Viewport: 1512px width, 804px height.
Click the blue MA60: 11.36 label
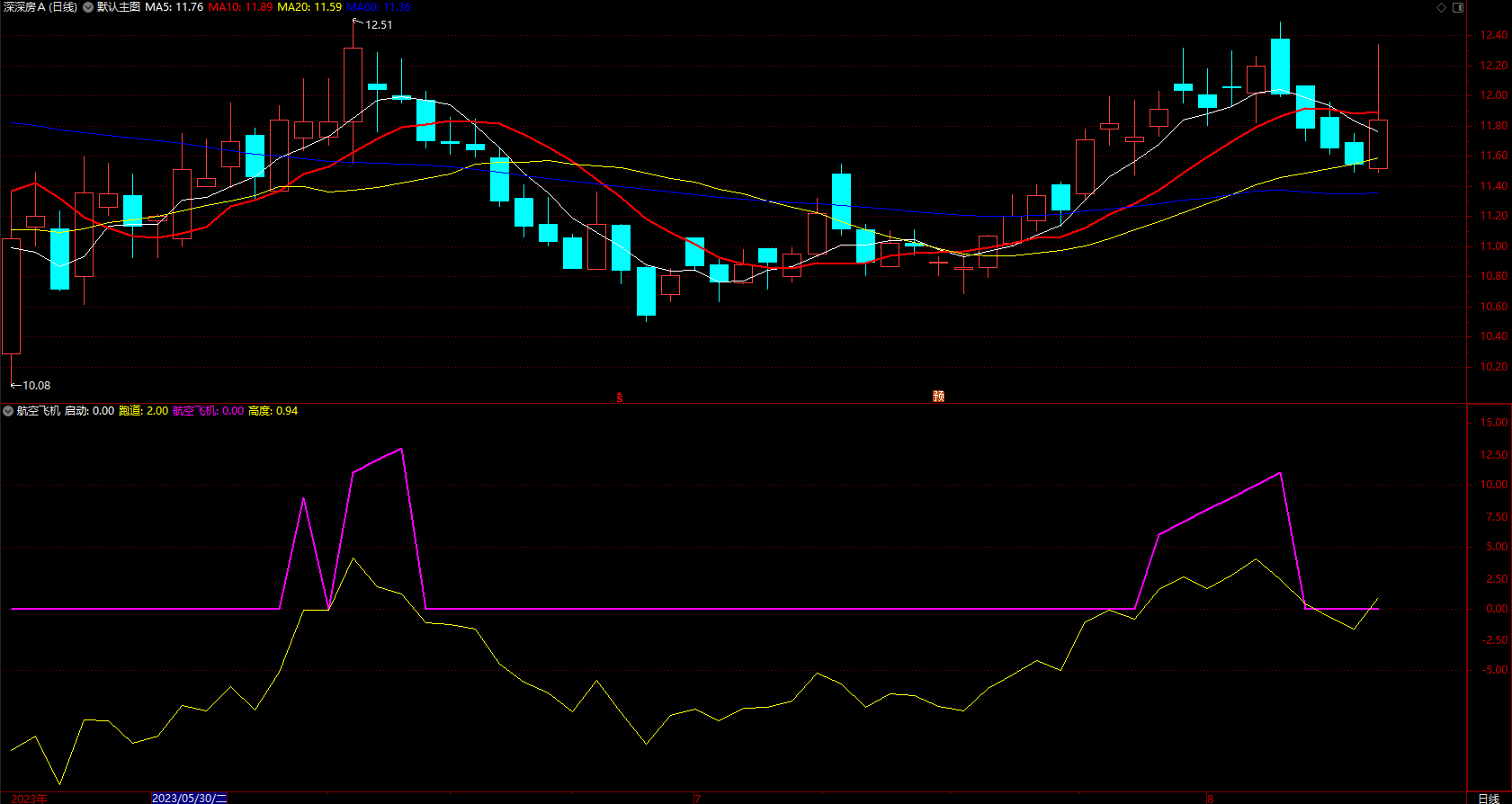pyautogui.click(x=379, y=7)
